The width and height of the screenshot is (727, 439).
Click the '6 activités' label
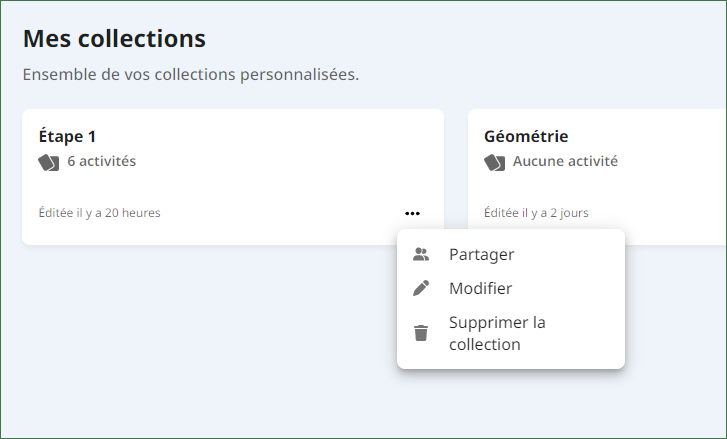point(102,161)
